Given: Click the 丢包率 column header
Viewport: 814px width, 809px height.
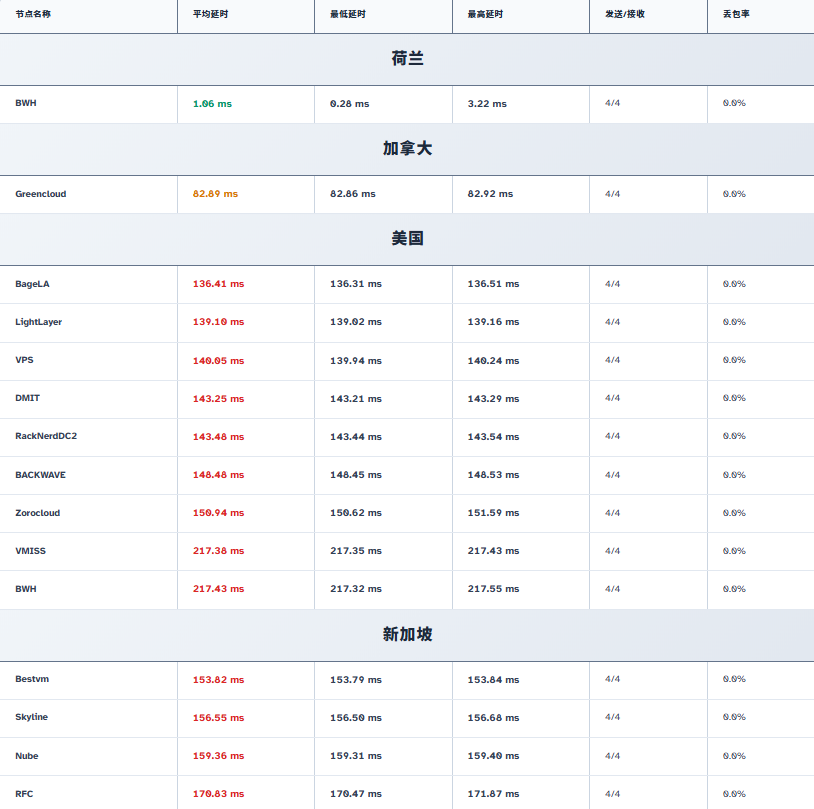Looking at the screenshot, I should click(736, 14).
